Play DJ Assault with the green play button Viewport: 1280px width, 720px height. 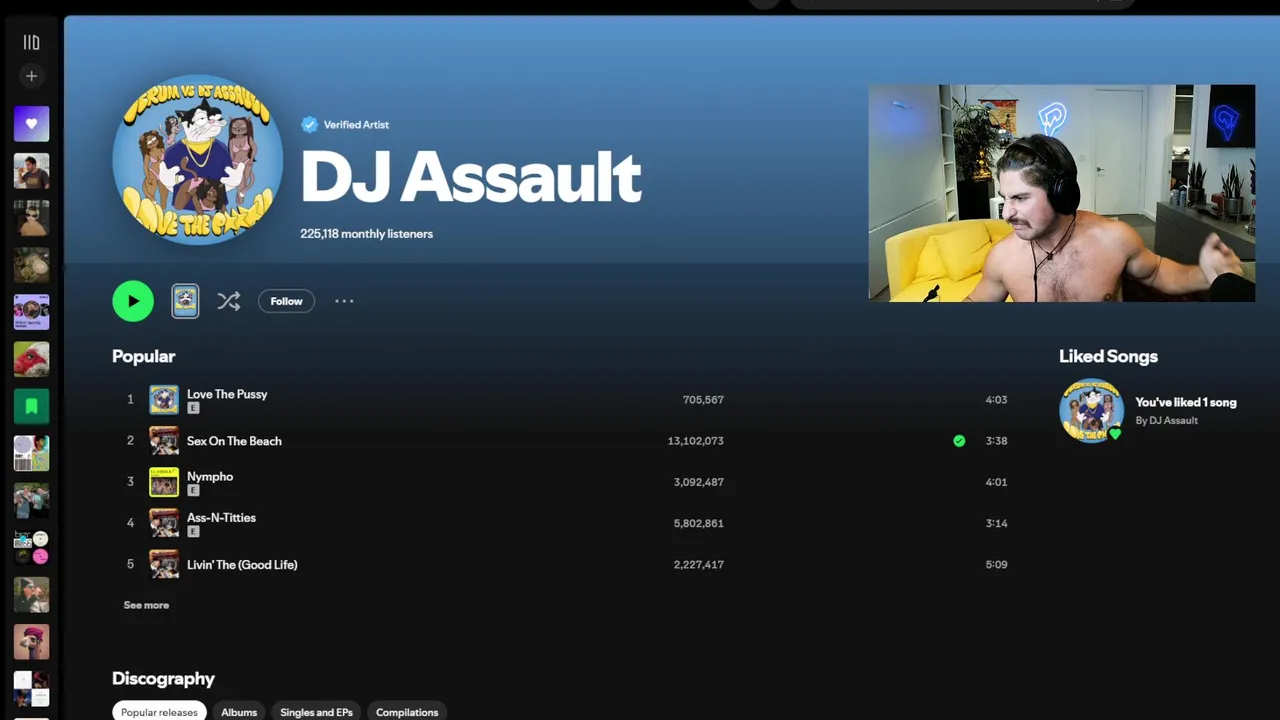(x=133, y=301)
